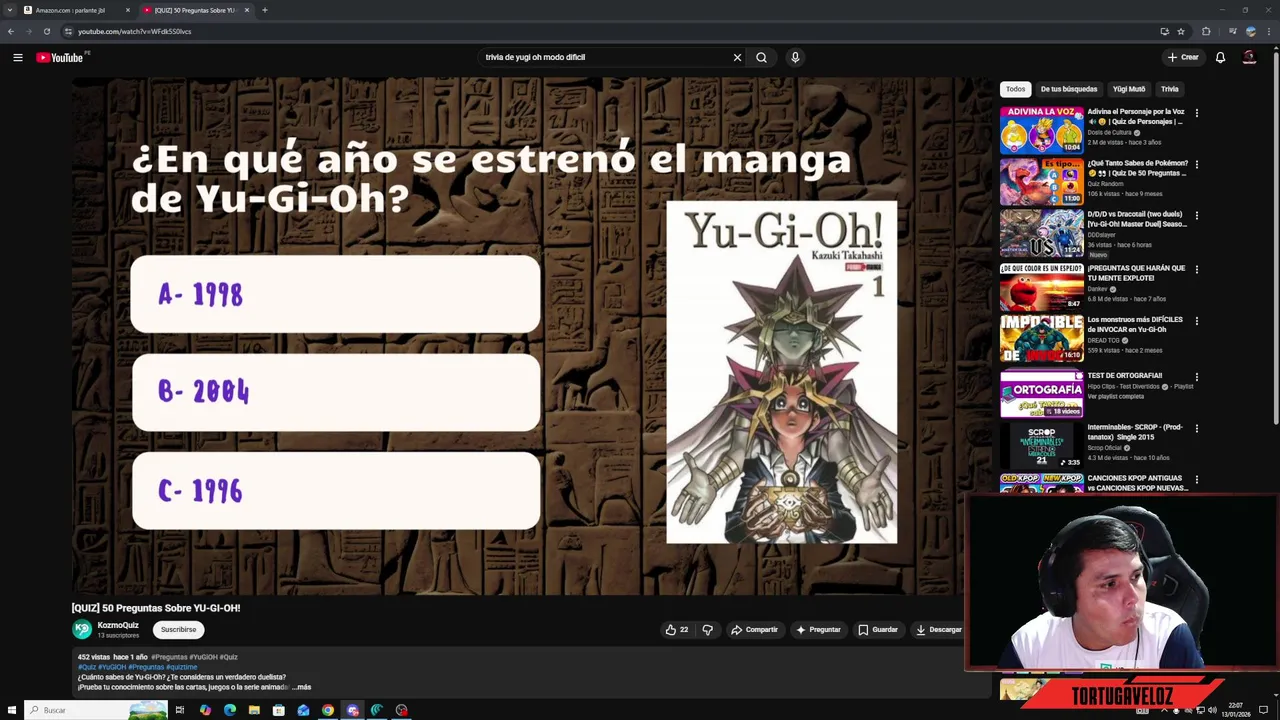The image size is (1280, 720).
Task: Click the Compartir button
Action: coord(754,630)
